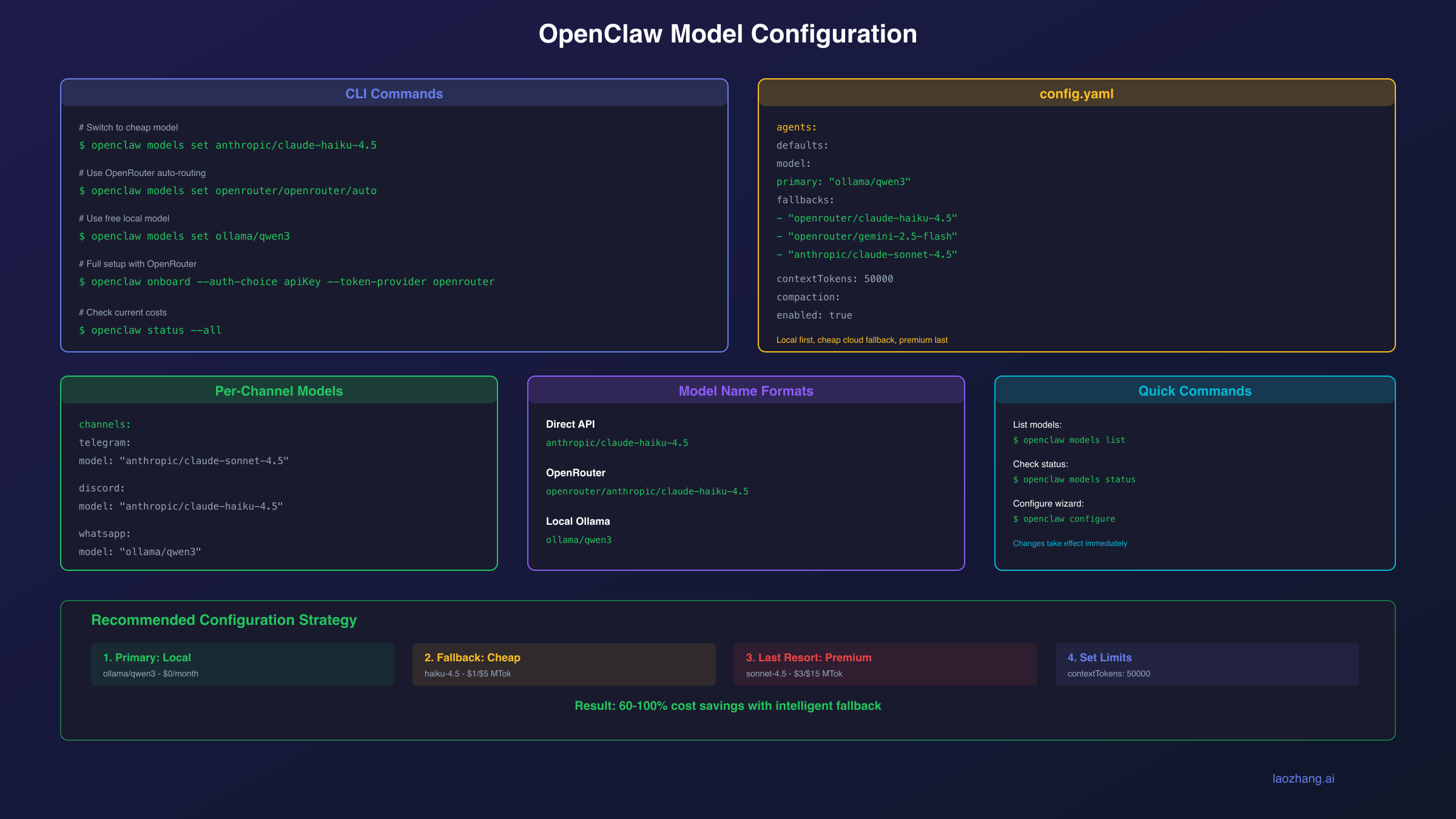Click the openclaw models list command

1068,440
